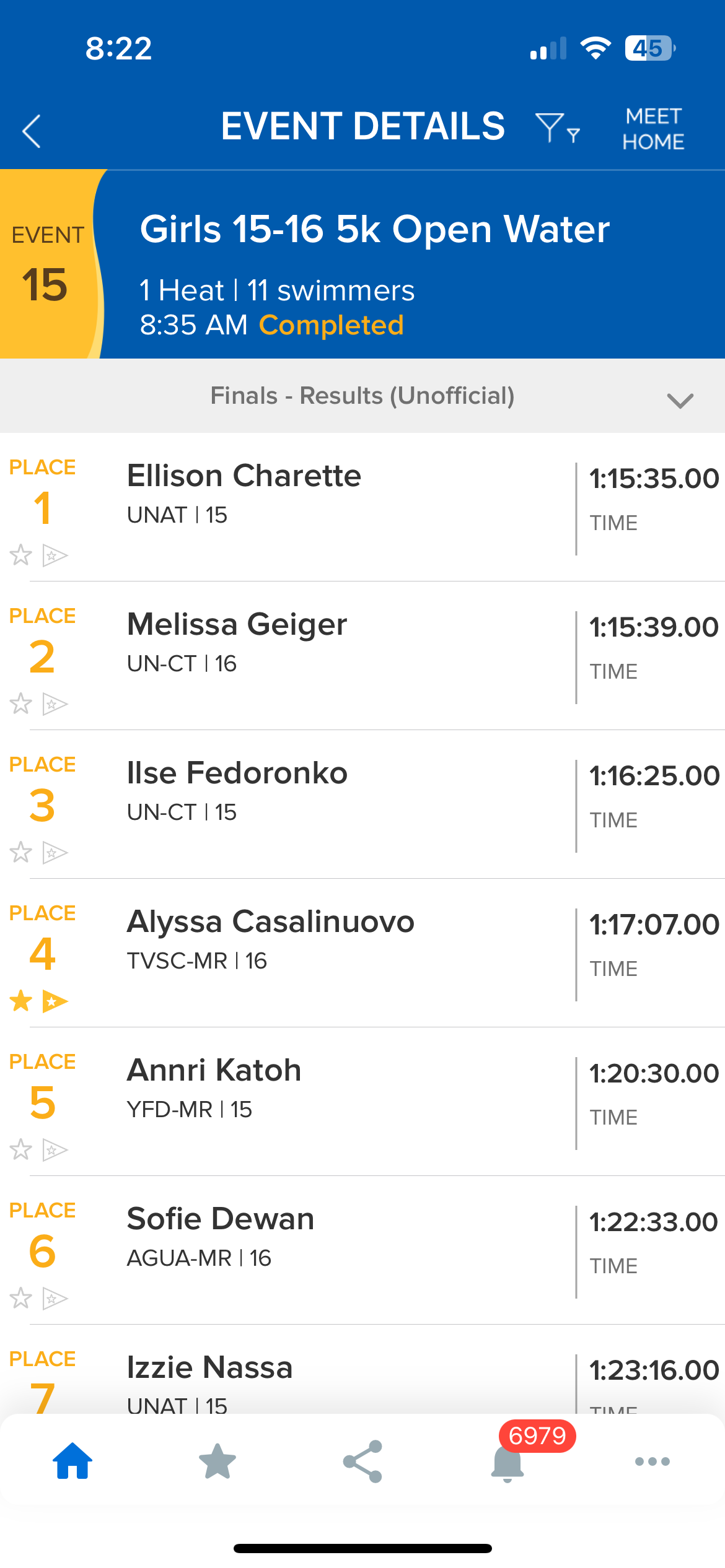Viewport: 725px width, 1568px height.
Task: Tap Melissa Geiger's time 1:15:39.00
Action: click(x=654, y=627)
